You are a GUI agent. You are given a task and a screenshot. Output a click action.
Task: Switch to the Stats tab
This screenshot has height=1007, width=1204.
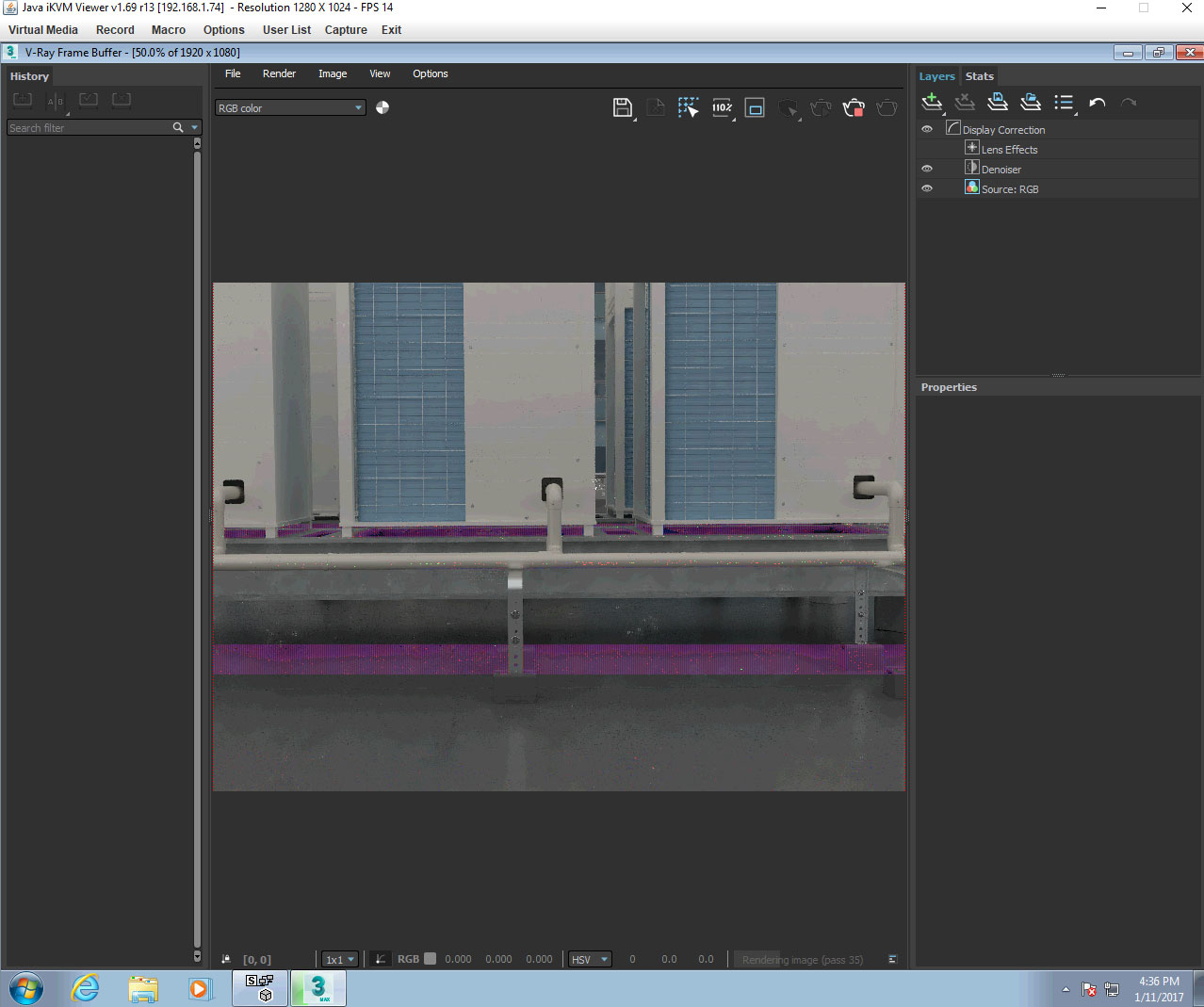(x=980, y=76)
